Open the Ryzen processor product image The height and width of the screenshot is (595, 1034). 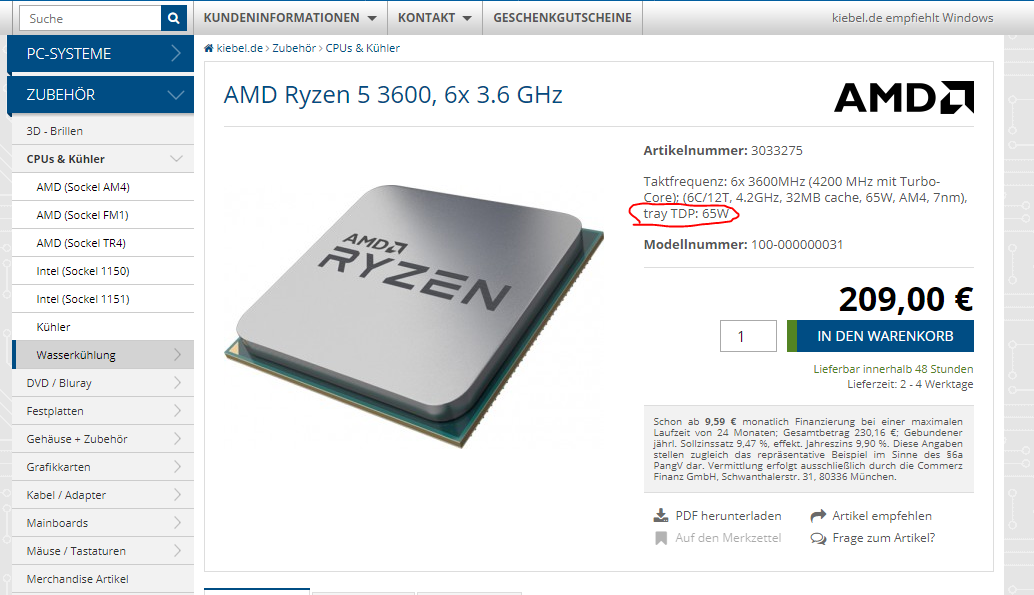pos(415,316)
